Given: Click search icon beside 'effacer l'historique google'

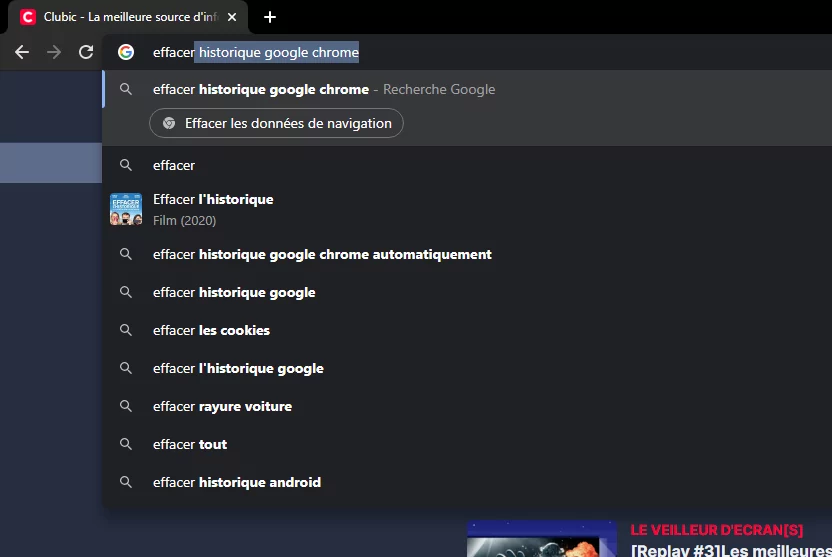Looking at the screenshot, I should pos(126,368).
